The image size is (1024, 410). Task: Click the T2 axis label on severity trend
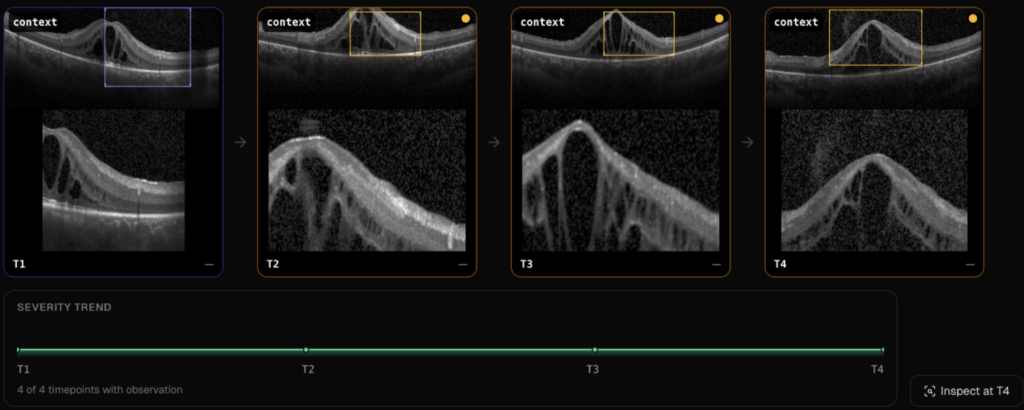[308, 370]
